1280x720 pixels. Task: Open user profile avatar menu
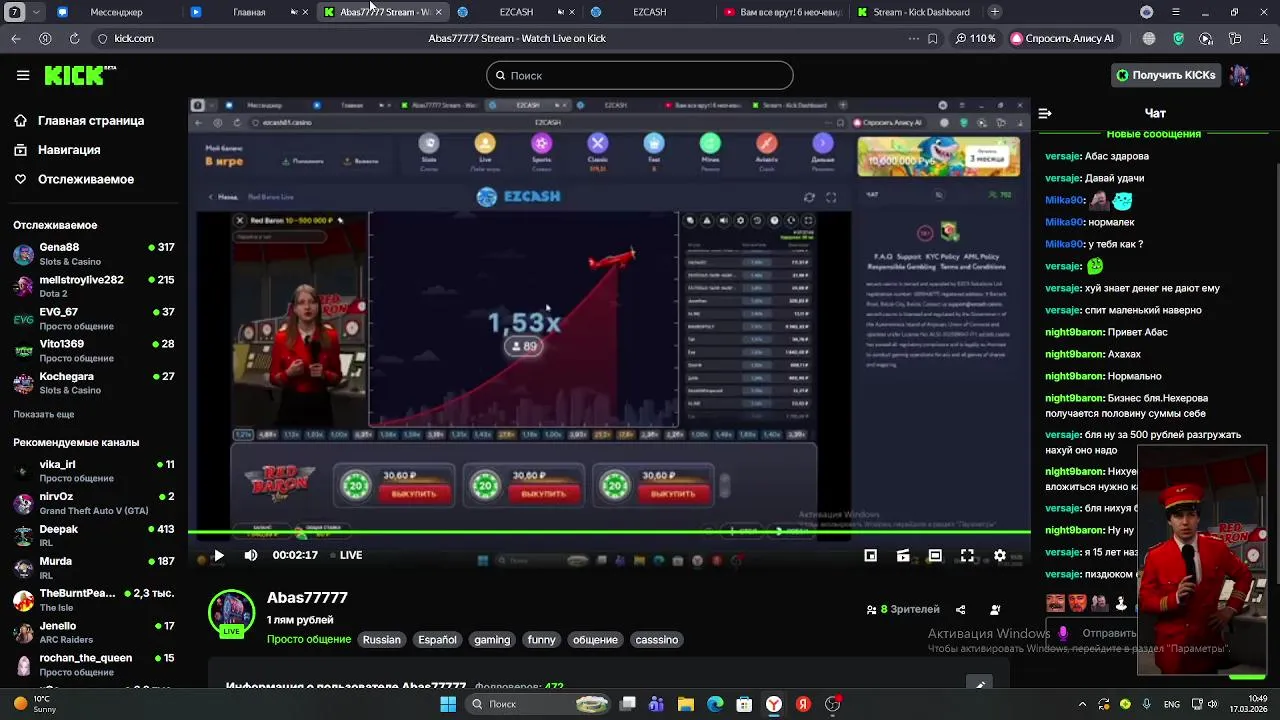1240,75
